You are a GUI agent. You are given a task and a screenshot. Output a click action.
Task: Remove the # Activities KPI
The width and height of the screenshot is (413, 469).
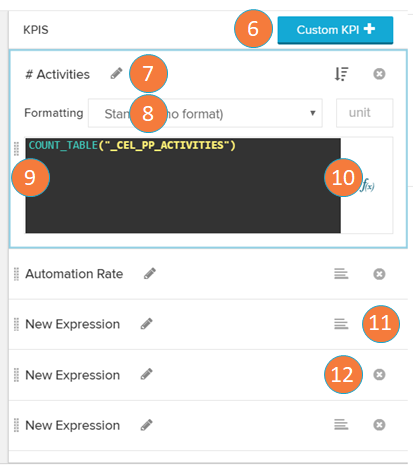click(379, 74)
